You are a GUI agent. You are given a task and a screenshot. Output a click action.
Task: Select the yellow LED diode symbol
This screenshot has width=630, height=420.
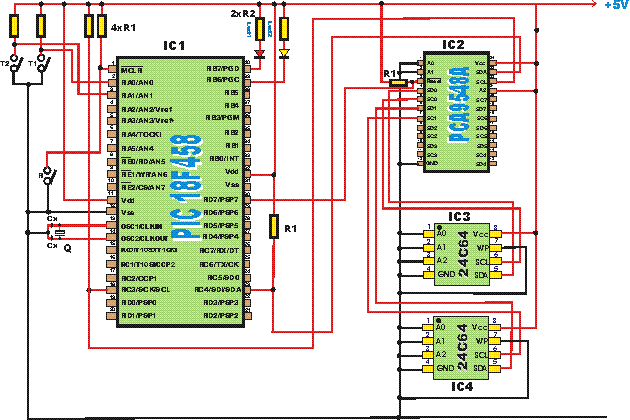tap(284, 53)
